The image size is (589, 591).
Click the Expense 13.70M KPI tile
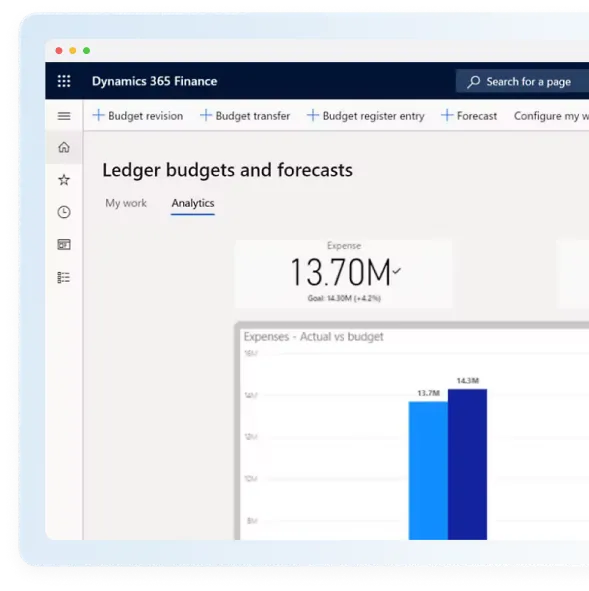(344, 274)
